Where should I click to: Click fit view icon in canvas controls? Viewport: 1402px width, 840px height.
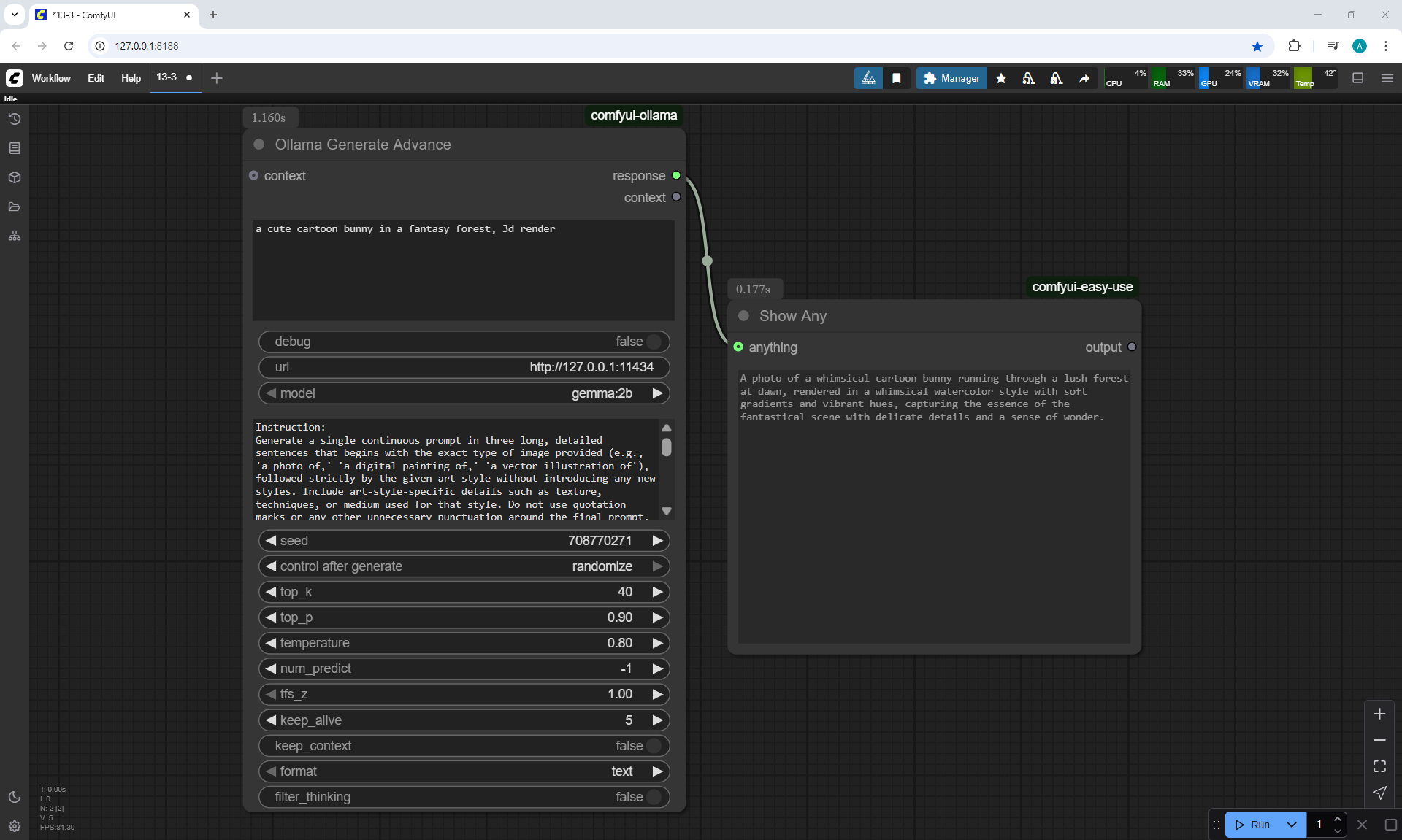point(1379,766)
